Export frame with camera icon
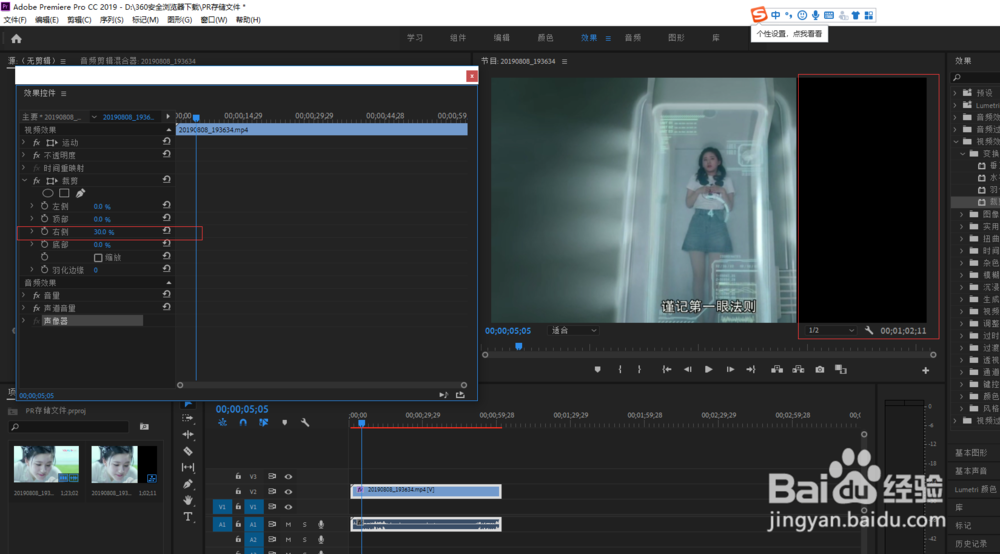 tap(820, 370)
